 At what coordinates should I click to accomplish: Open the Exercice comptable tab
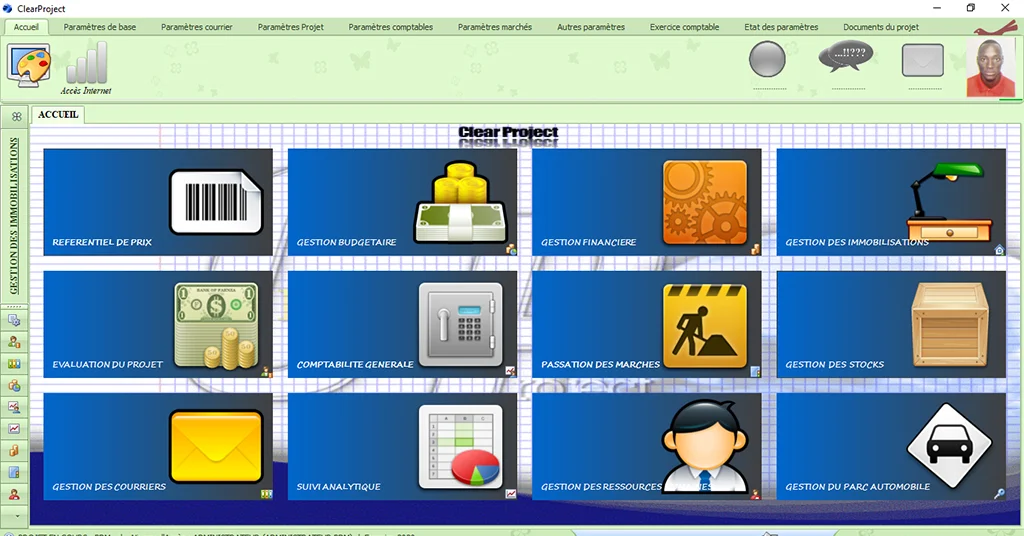point(684,27)
